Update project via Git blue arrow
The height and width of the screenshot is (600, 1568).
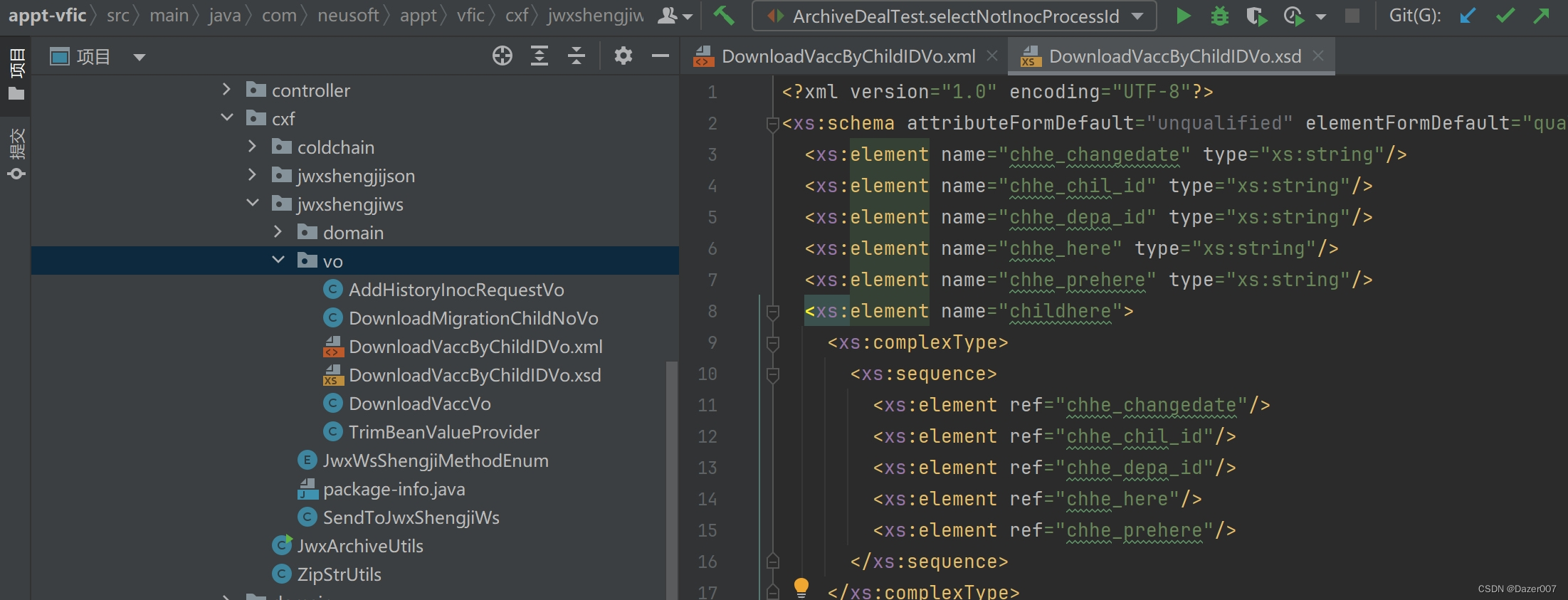pos(1468,16)
